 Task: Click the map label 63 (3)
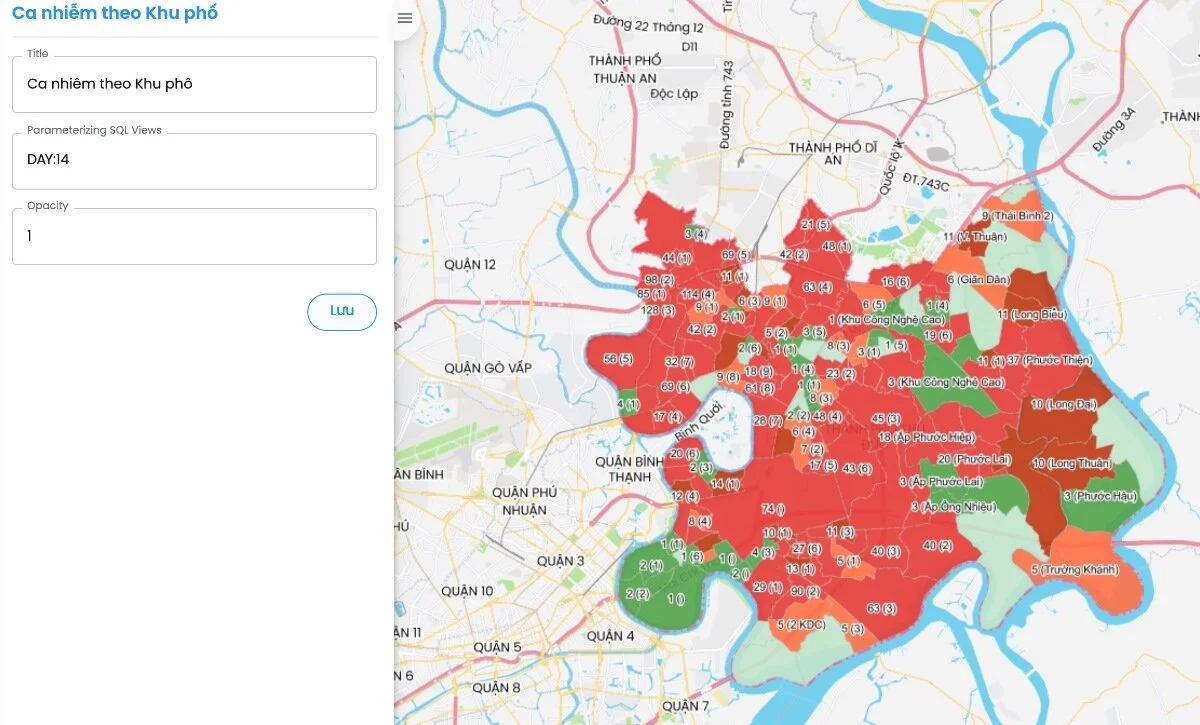(x=881, y=608)
